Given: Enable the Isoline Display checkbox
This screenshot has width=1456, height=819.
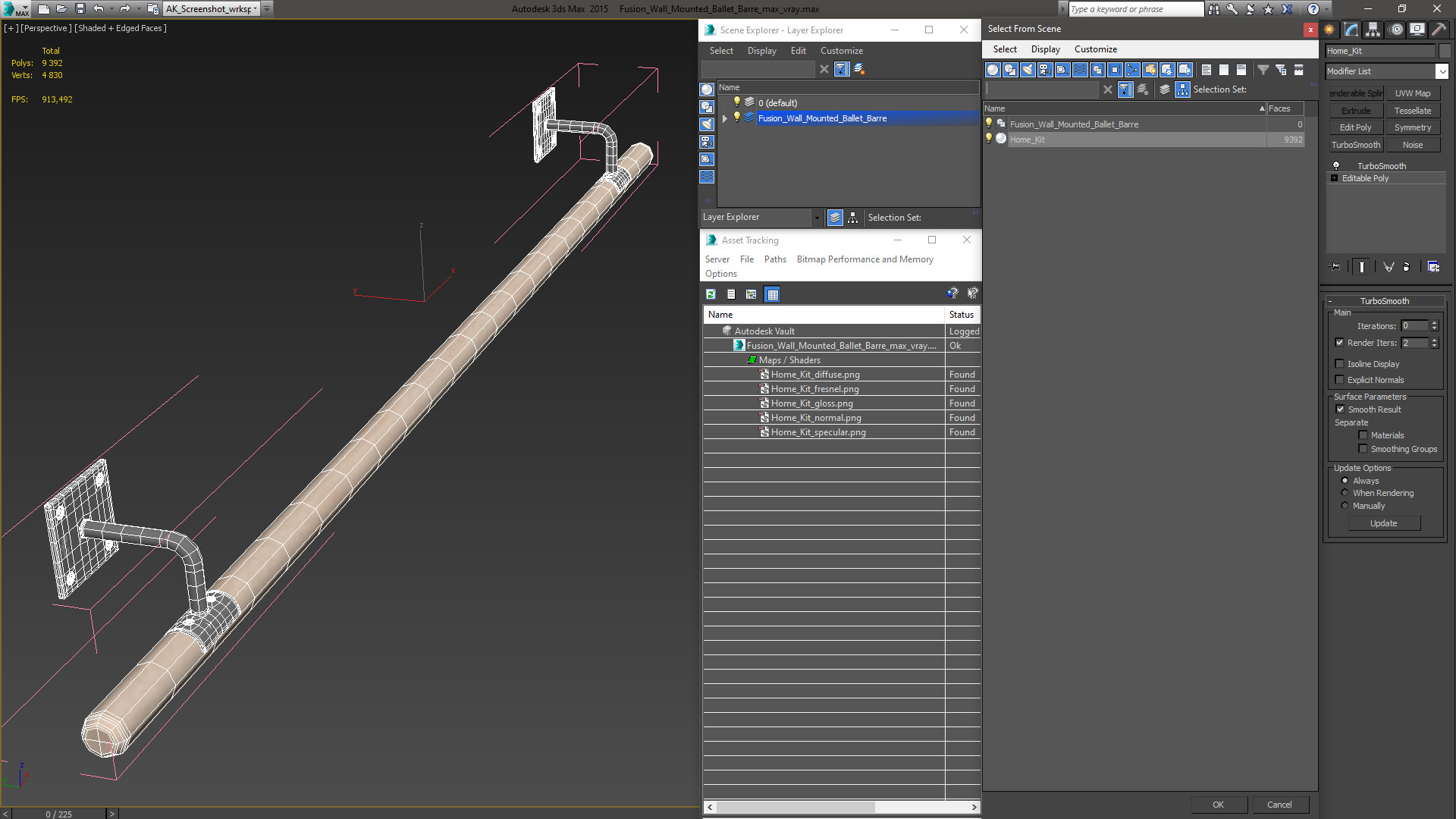Looking at the screenshot, I should point(1340,364).
